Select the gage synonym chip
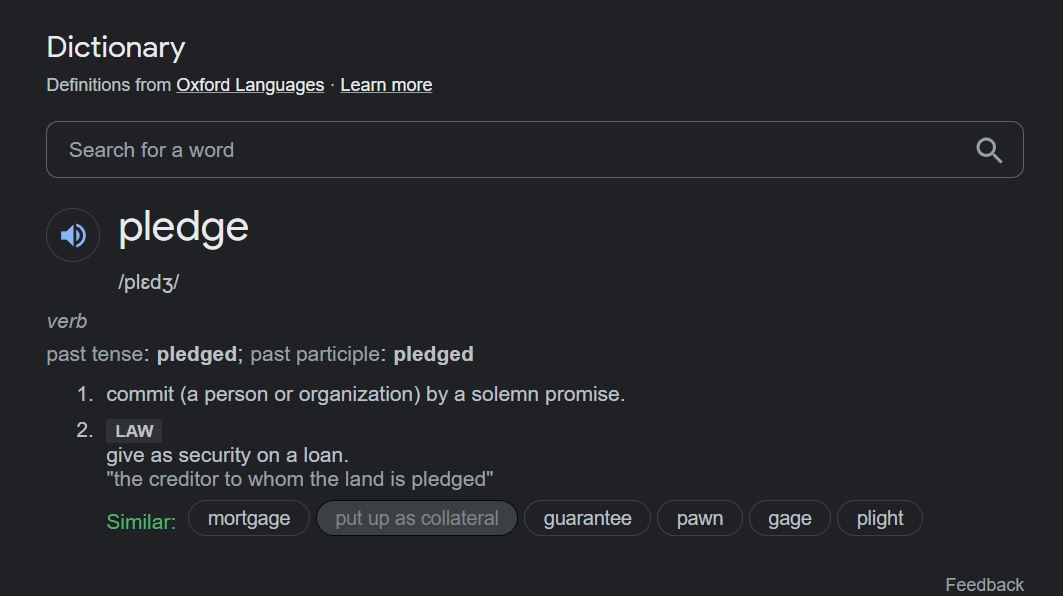Viewport: 1063px width, 596px height. point(789,518)
